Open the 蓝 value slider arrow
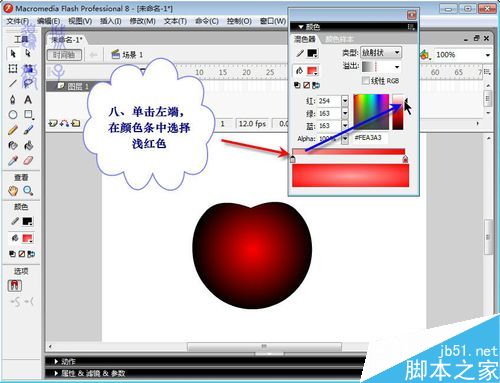Viewport: 500px width, 383px height. (345, 126)
